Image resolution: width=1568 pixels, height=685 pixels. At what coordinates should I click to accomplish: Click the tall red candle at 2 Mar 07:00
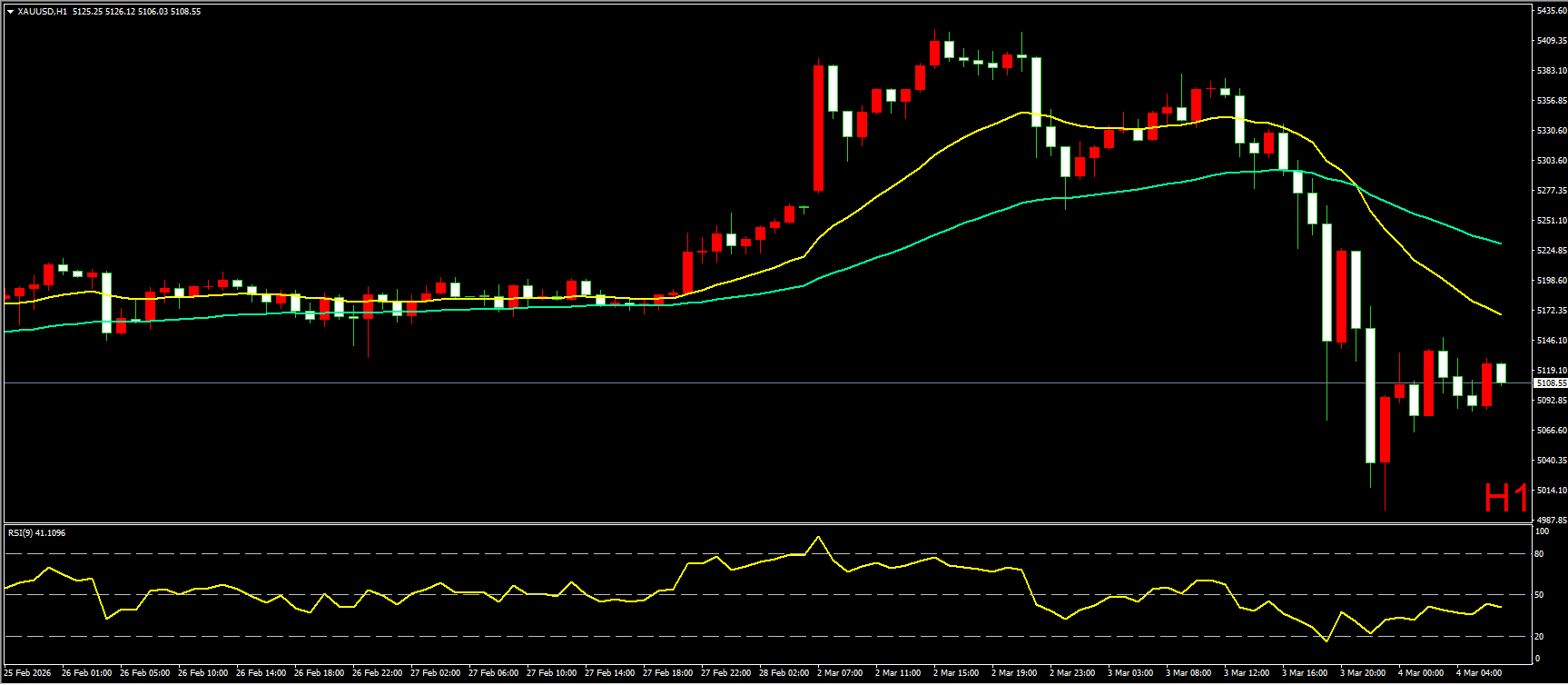[819, 127]
